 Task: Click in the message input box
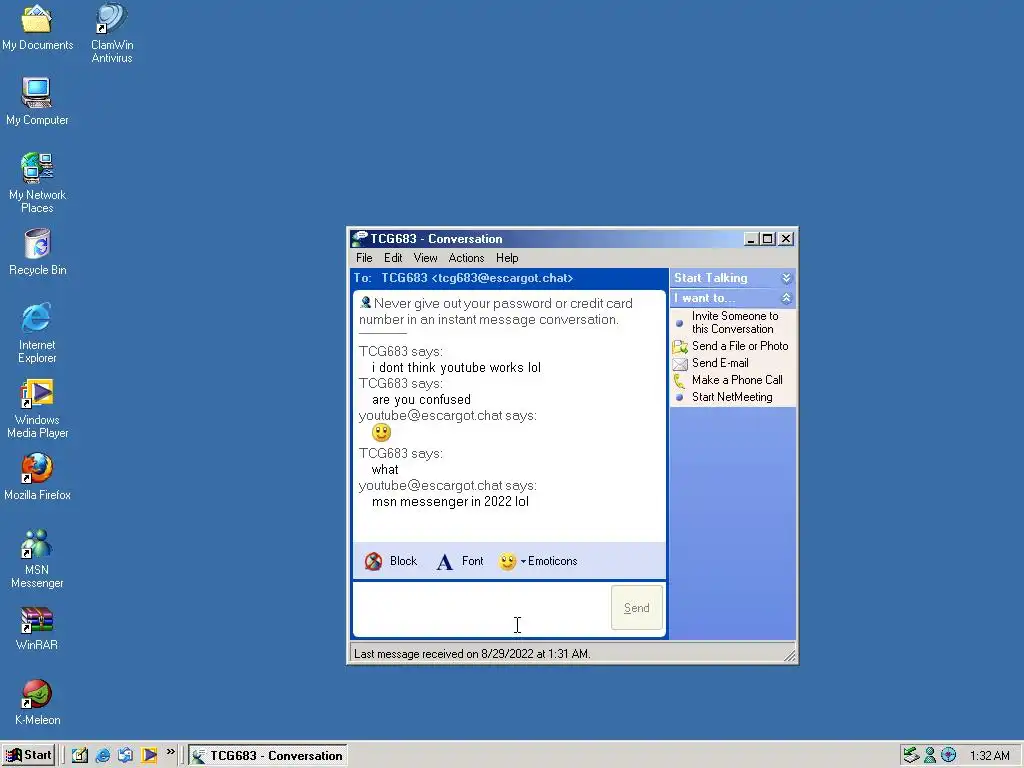click(x=481, y=609)
